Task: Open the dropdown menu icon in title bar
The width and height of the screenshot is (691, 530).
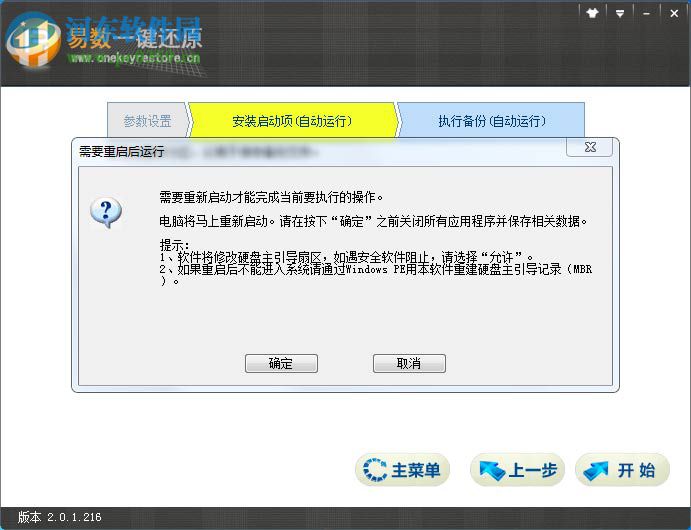Action: click(x=620, y=13)
